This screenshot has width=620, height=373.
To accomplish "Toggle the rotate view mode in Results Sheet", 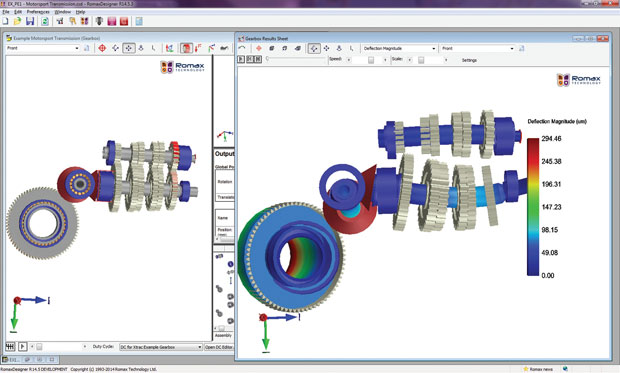I will click(314, 48).
